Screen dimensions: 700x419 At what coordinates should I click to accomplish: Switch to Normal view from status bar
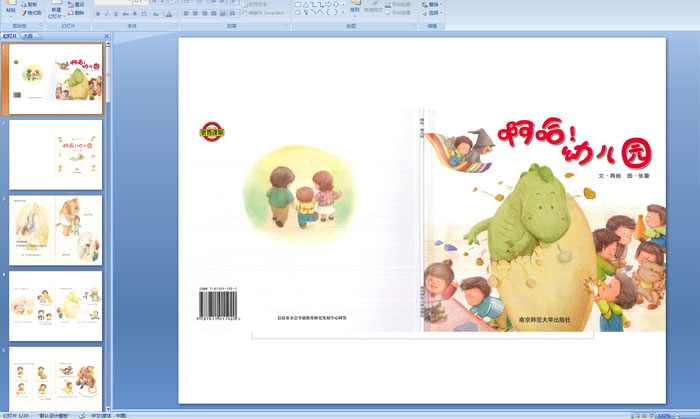tap(637, 416)
